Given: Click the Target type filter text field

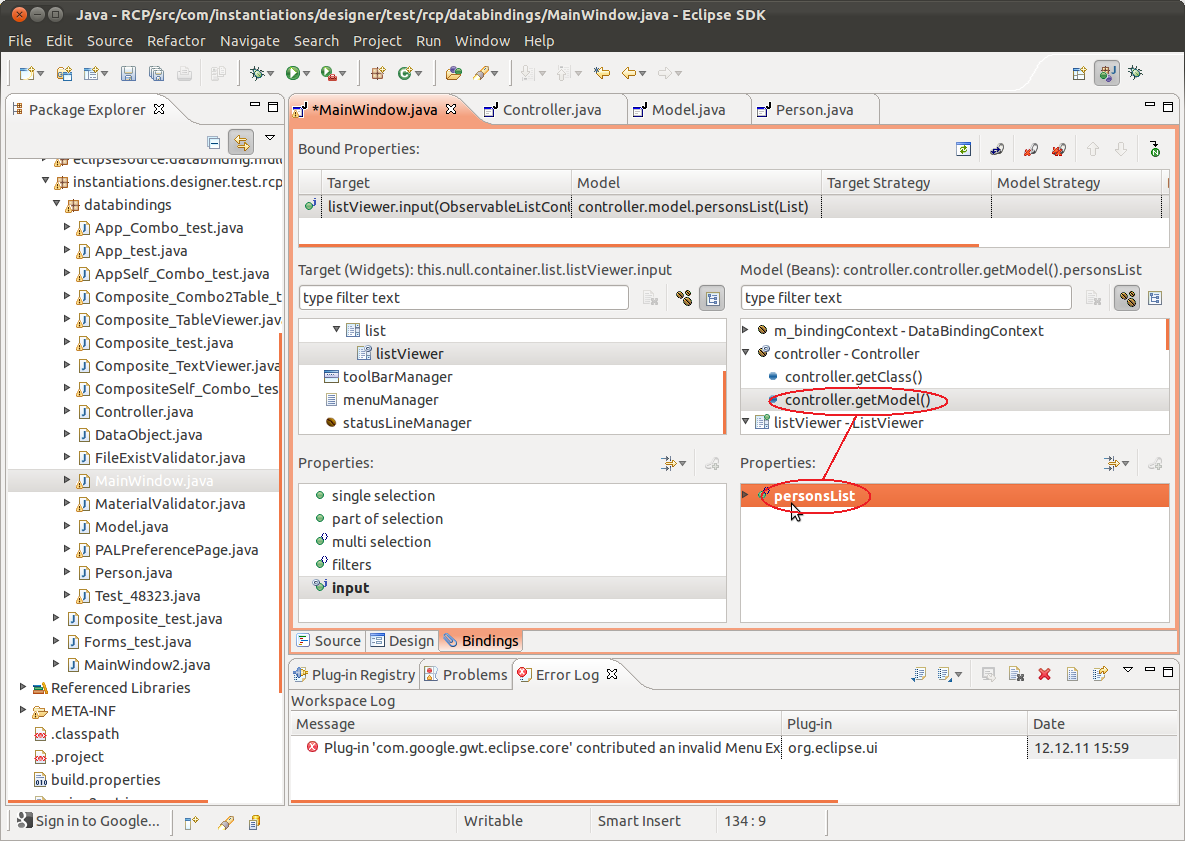Looking at the screenshot, I should [463, 298].
